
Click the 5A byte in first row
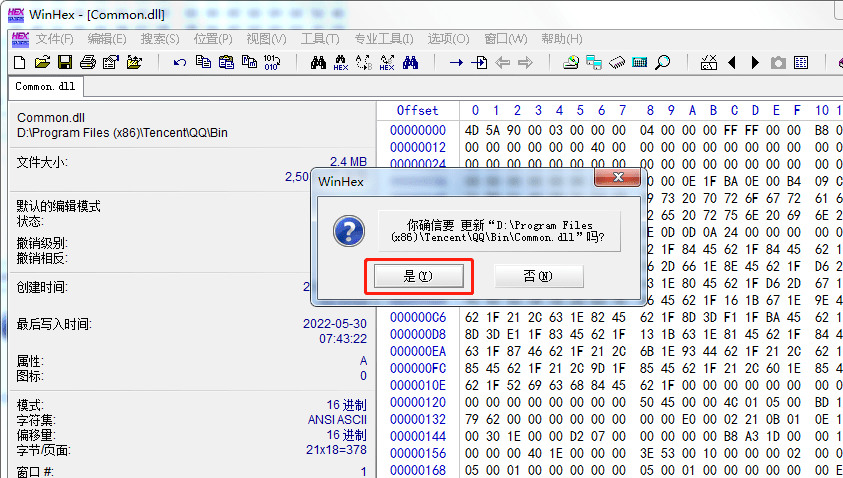pos(492,130)
